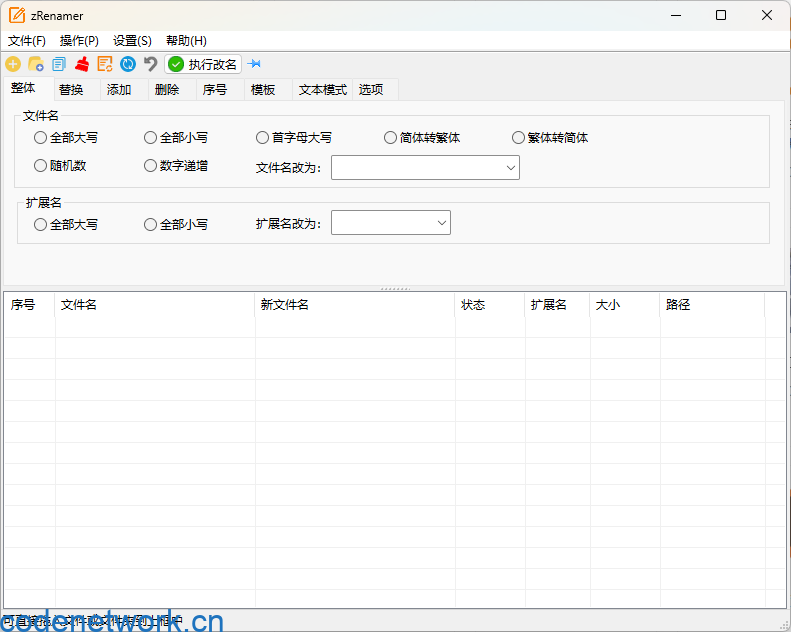
Task: Switch to the 整体 tab
Action: point(28,88)
